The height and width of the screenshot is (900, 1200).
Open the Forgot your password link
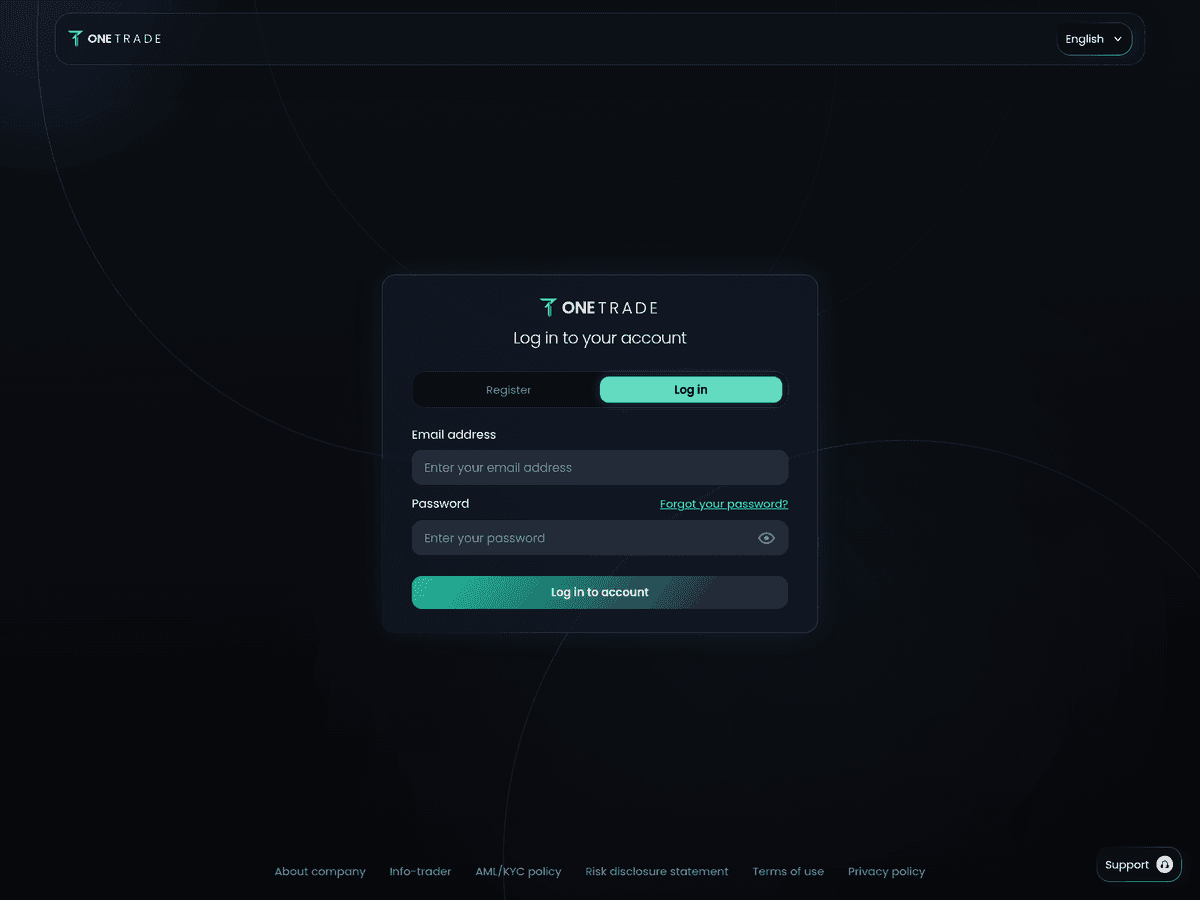click(724, 504)
